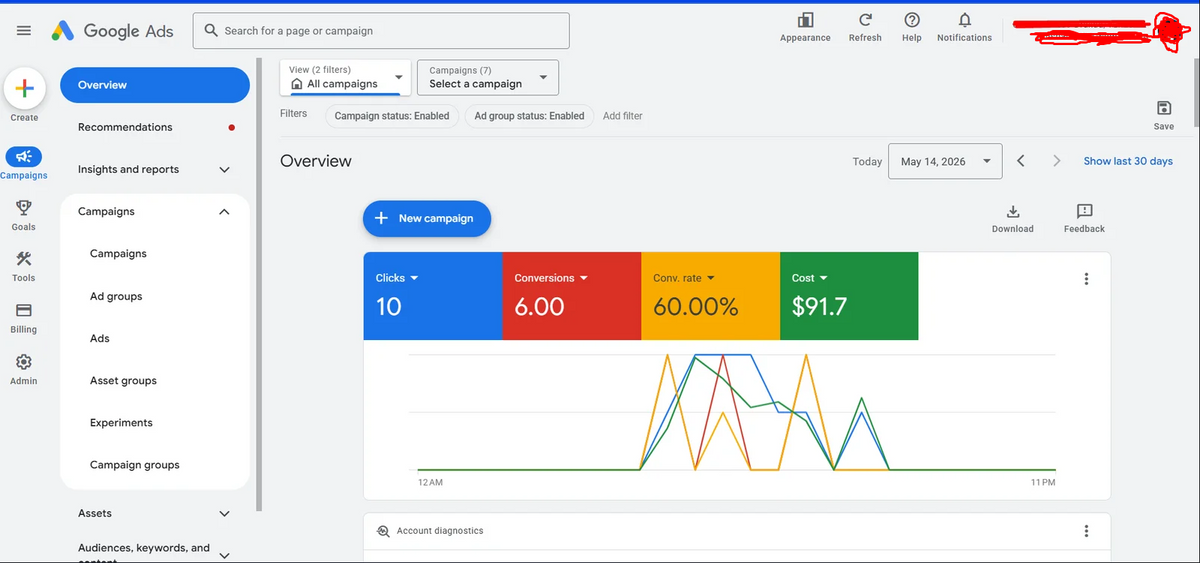
Task: Click the Account diagnostics card title
Action: click(440, 531)
